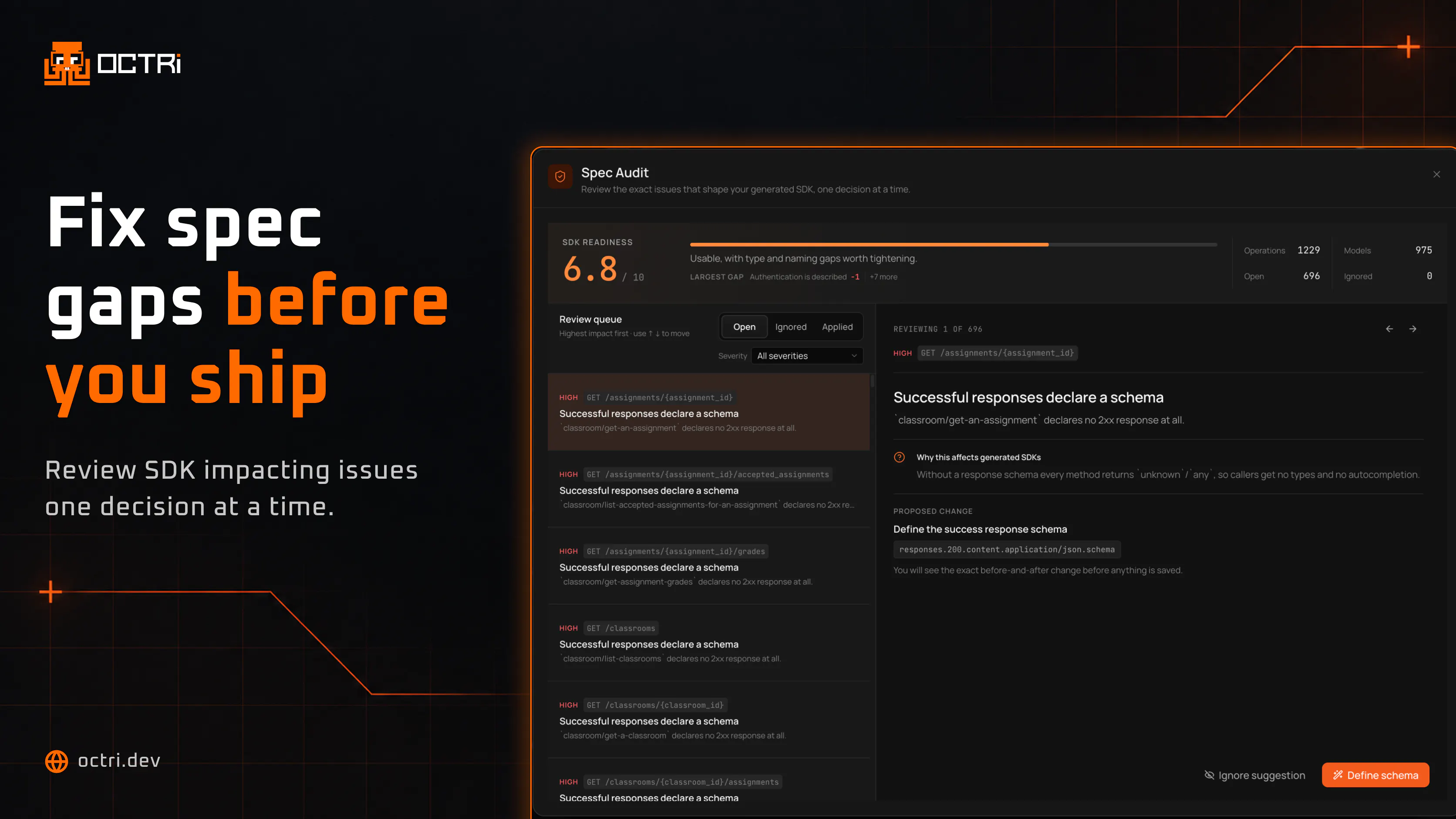Click the Operations 1229 stat

1281,250
